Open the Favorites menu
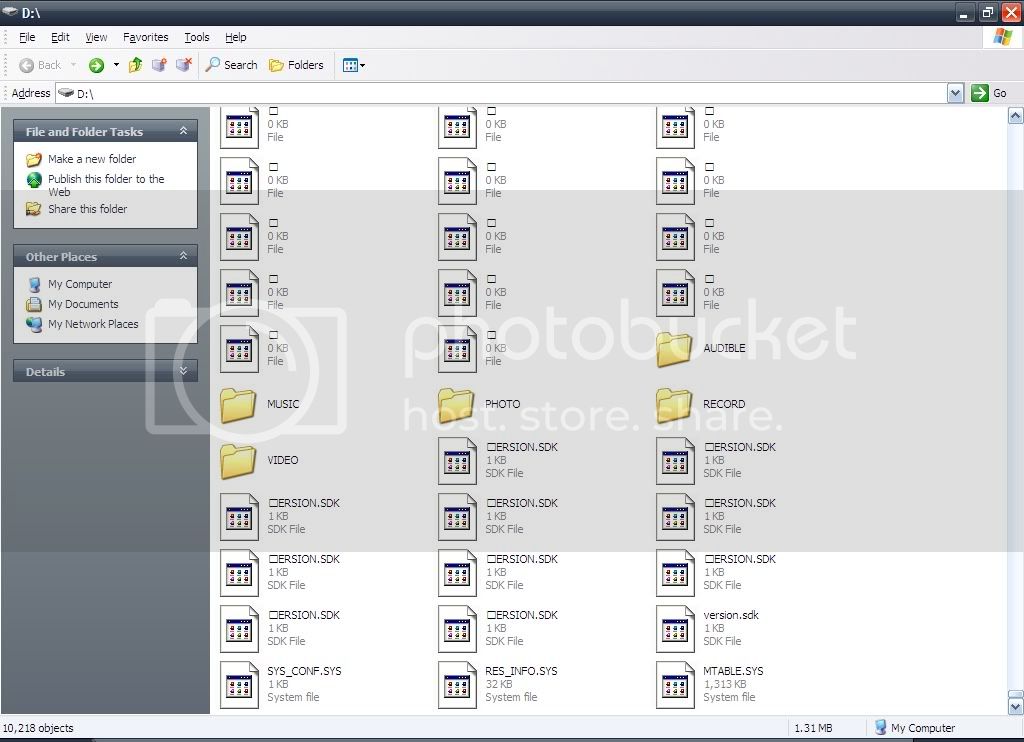The width and height of the screenshot is (1024, 742). [146, 37]
